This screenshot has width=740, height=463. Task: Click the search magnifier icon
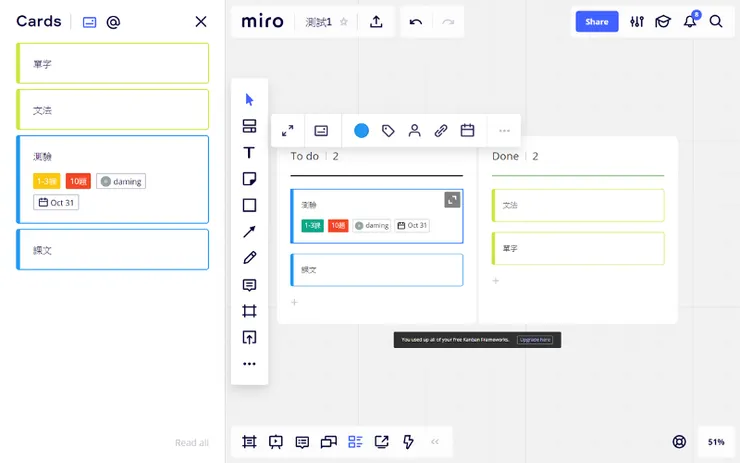716,22
